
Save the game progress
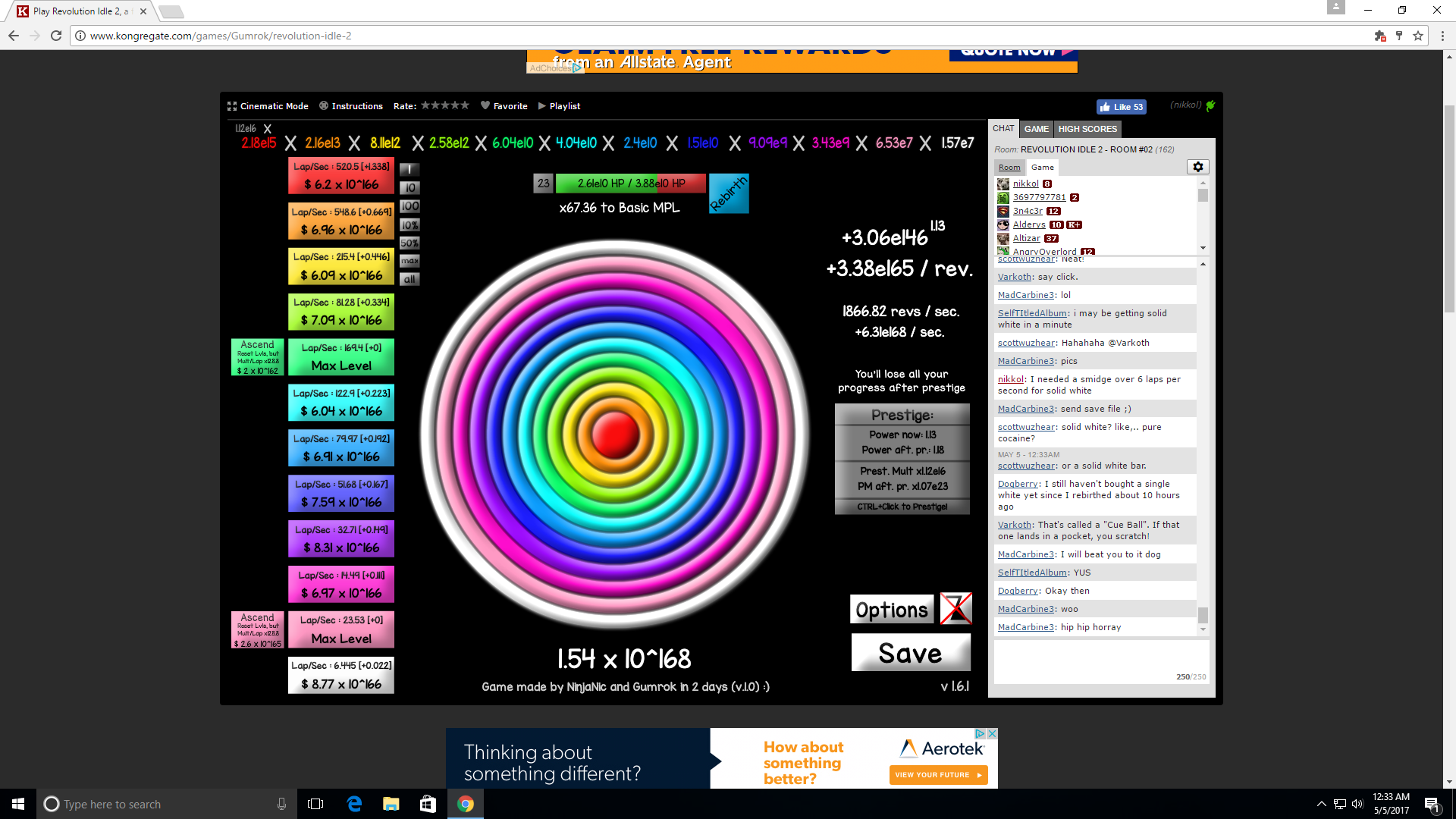pos(911,653)
